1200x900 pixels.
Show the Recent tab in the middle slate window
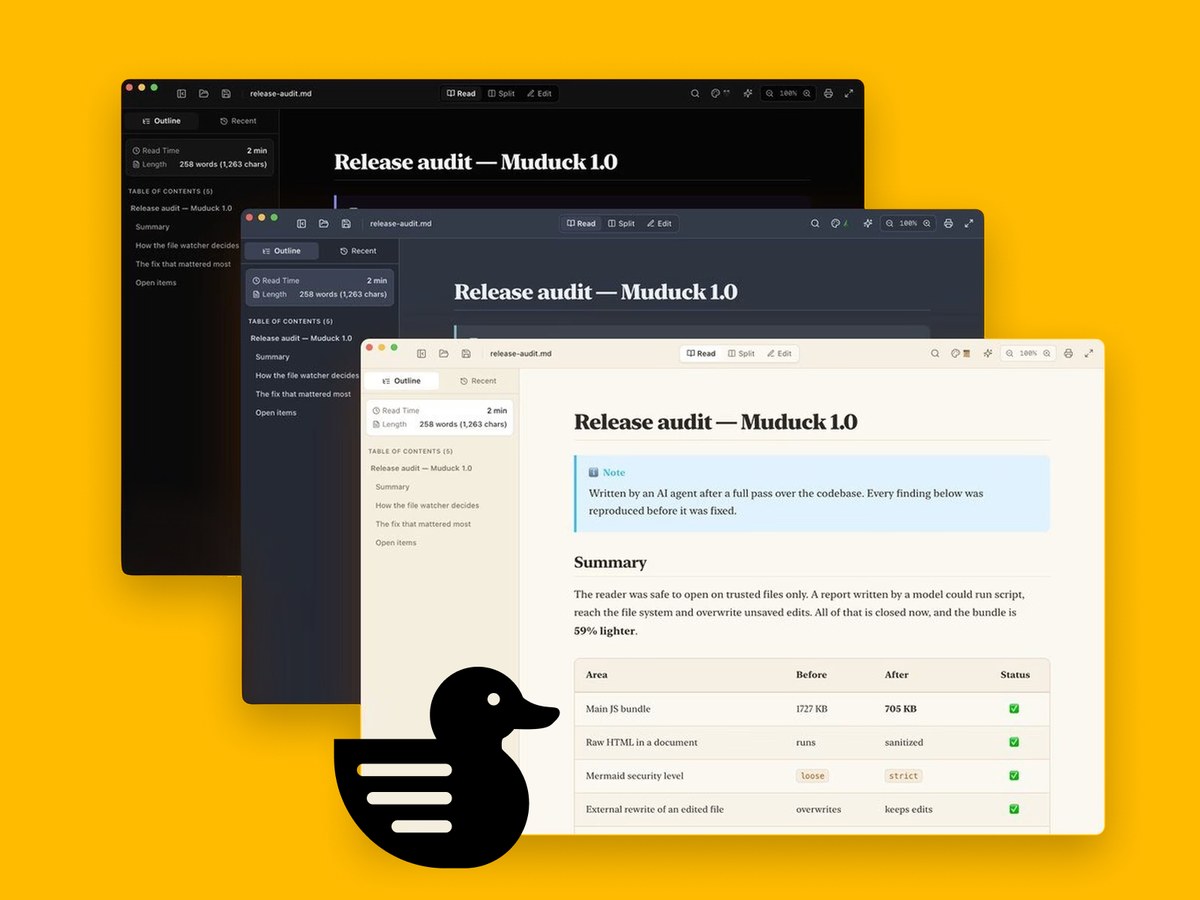point(358,251)
